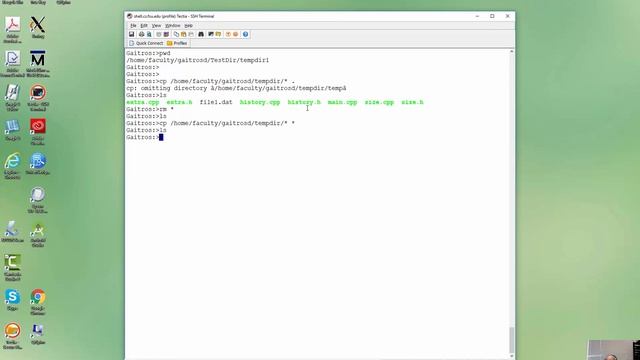Viewport: 640px width, 360px height.
Task: Click the purple toolbar icon beside Print Preview
Action: click(x=166, y=34)
